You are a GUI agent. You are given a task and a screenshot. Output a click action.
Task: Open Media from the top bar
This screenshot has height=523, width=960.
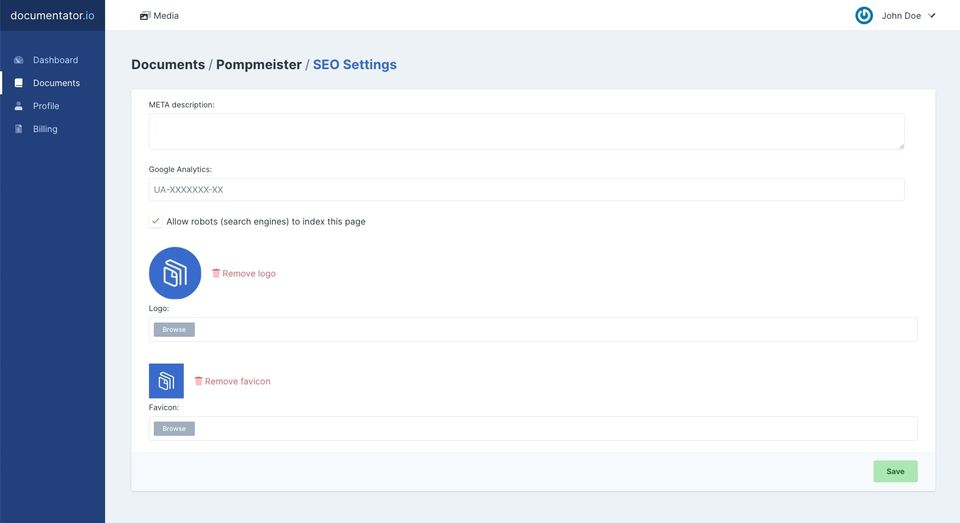(159, 15)
